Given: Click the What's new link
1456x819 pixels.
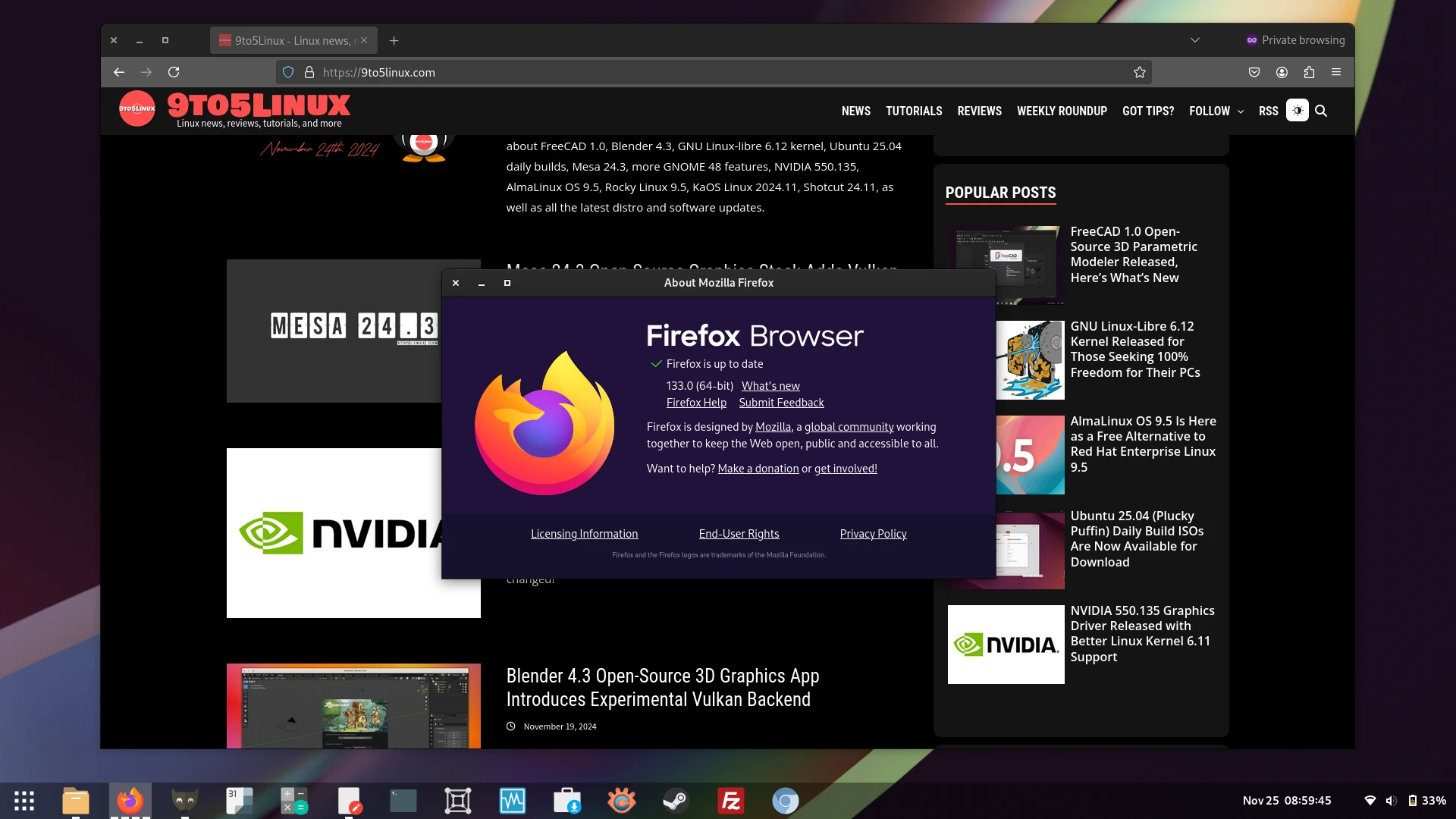Looking at the screenshot, I should pos(770,386).
